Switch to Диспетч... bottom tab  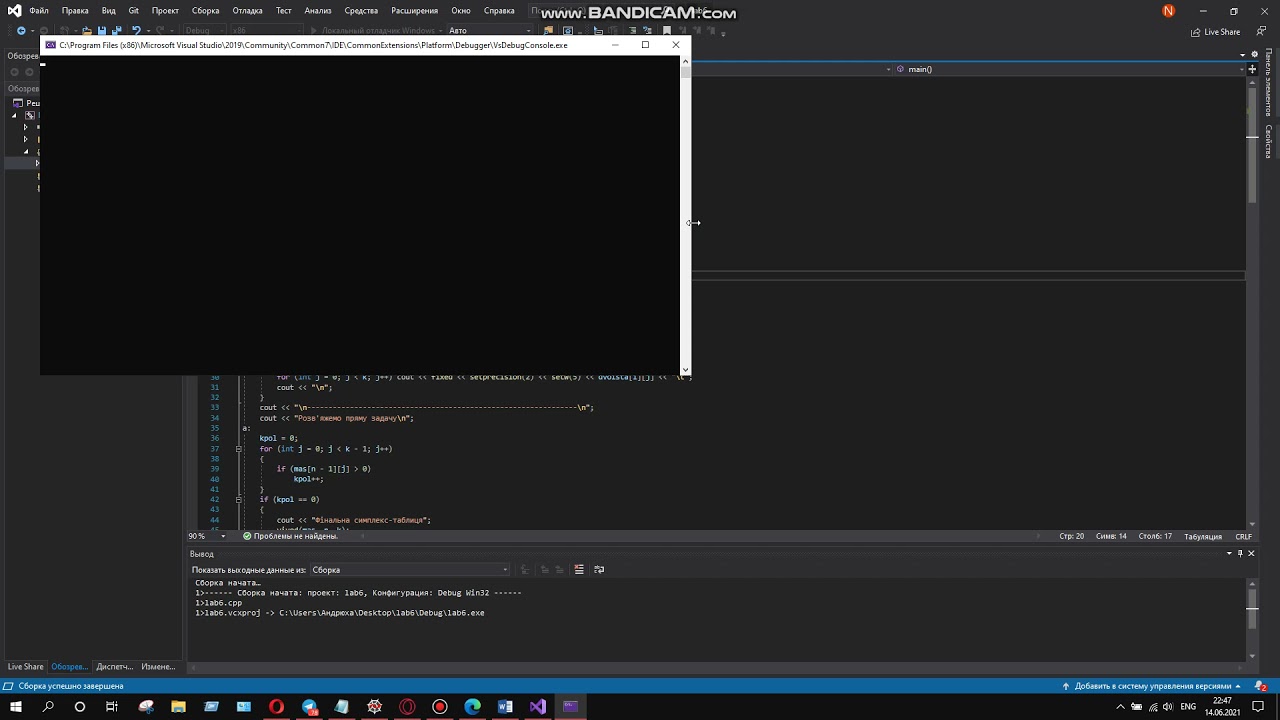[114, 667]
